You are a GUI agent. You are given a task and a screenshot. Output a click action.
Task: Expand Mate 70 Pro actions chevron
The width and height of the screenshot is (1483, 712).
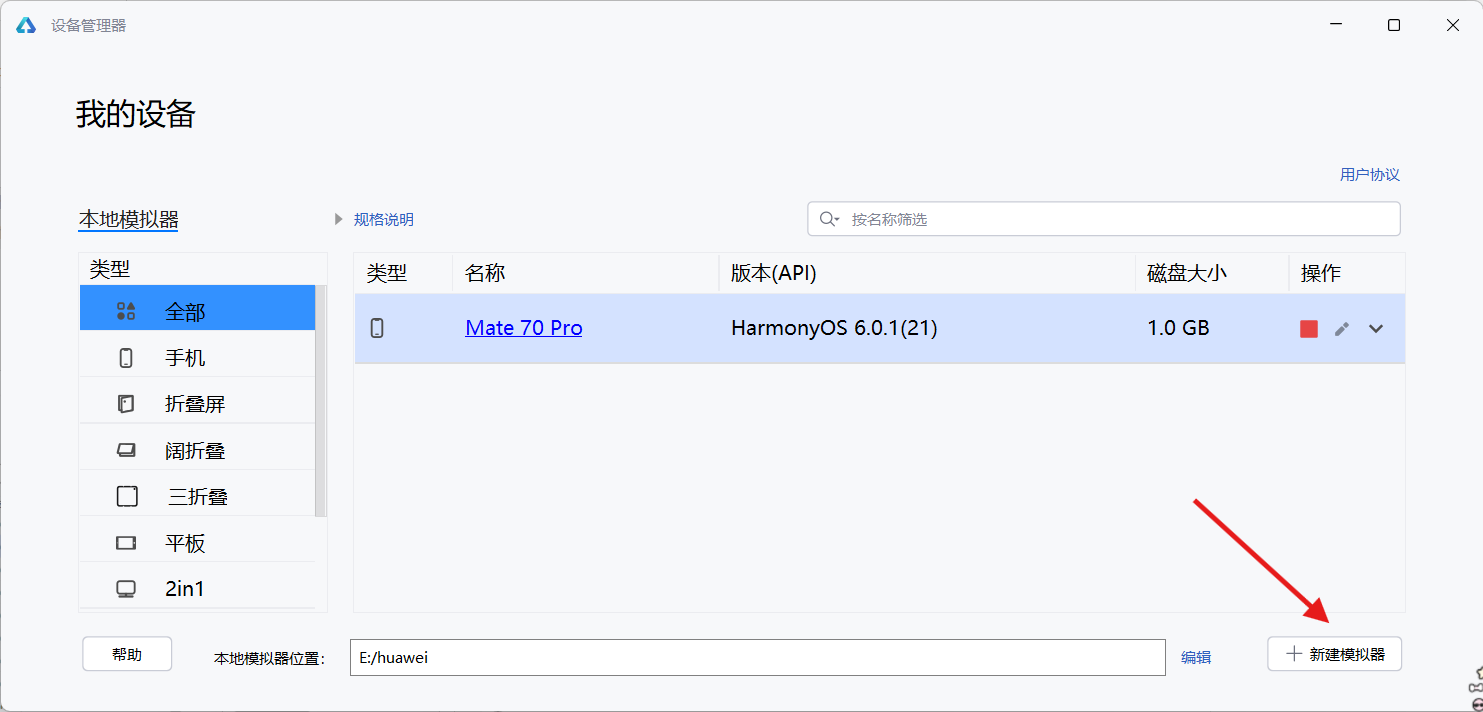(x=1376, y=329)
